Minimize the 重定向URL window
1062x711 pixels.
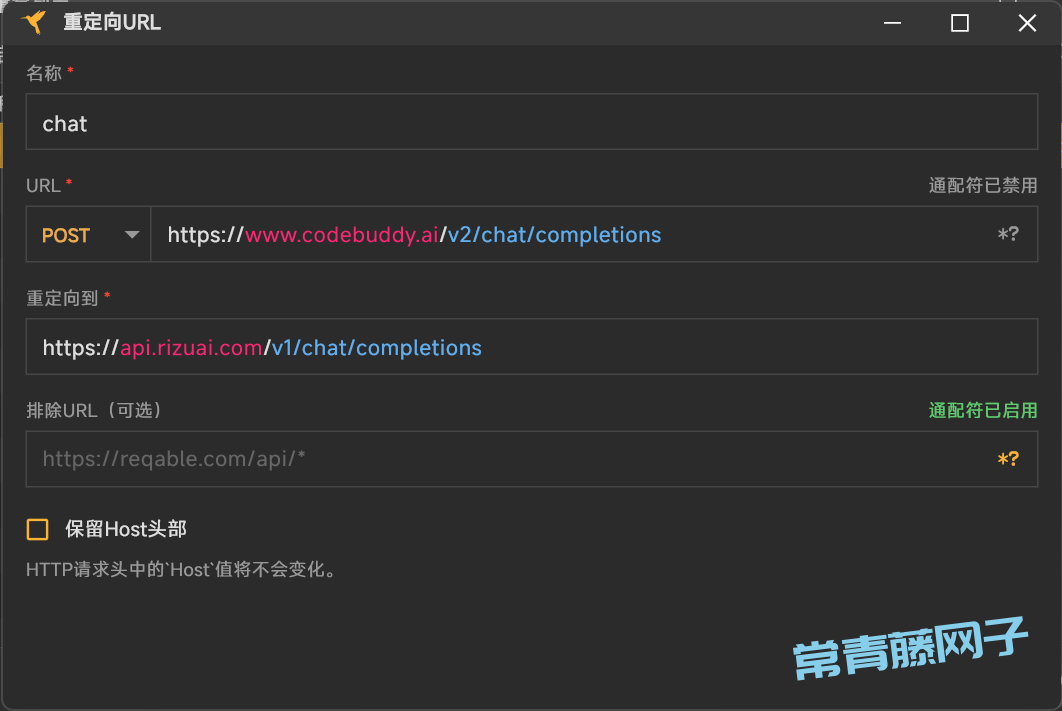[x=892, y=23]
